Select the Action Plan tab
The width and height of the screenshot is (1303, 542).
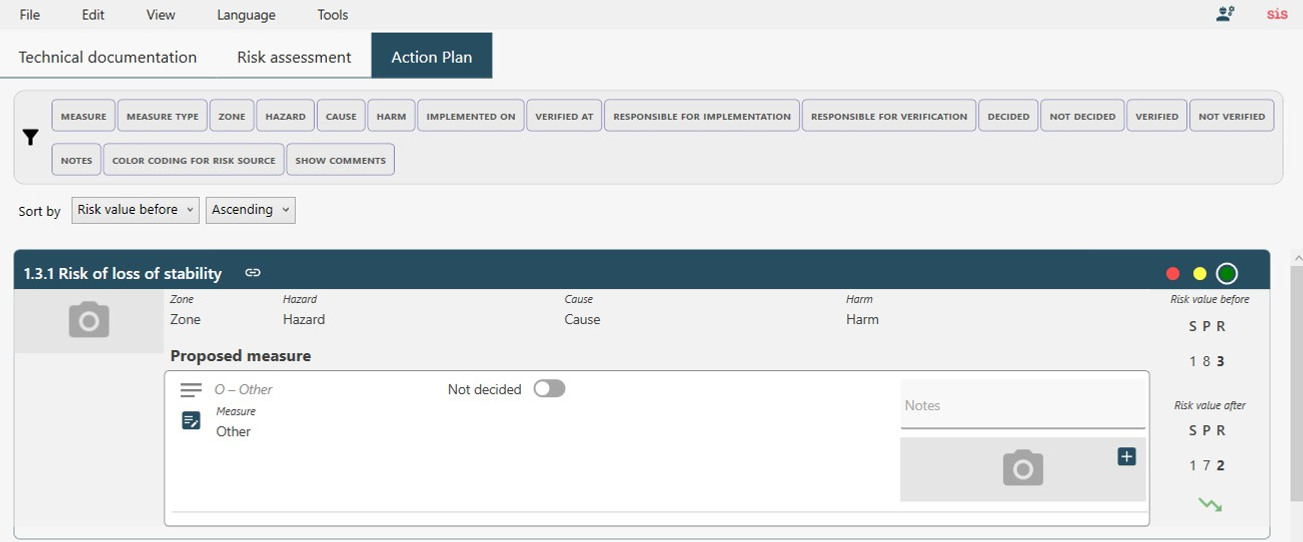[432, 56]
